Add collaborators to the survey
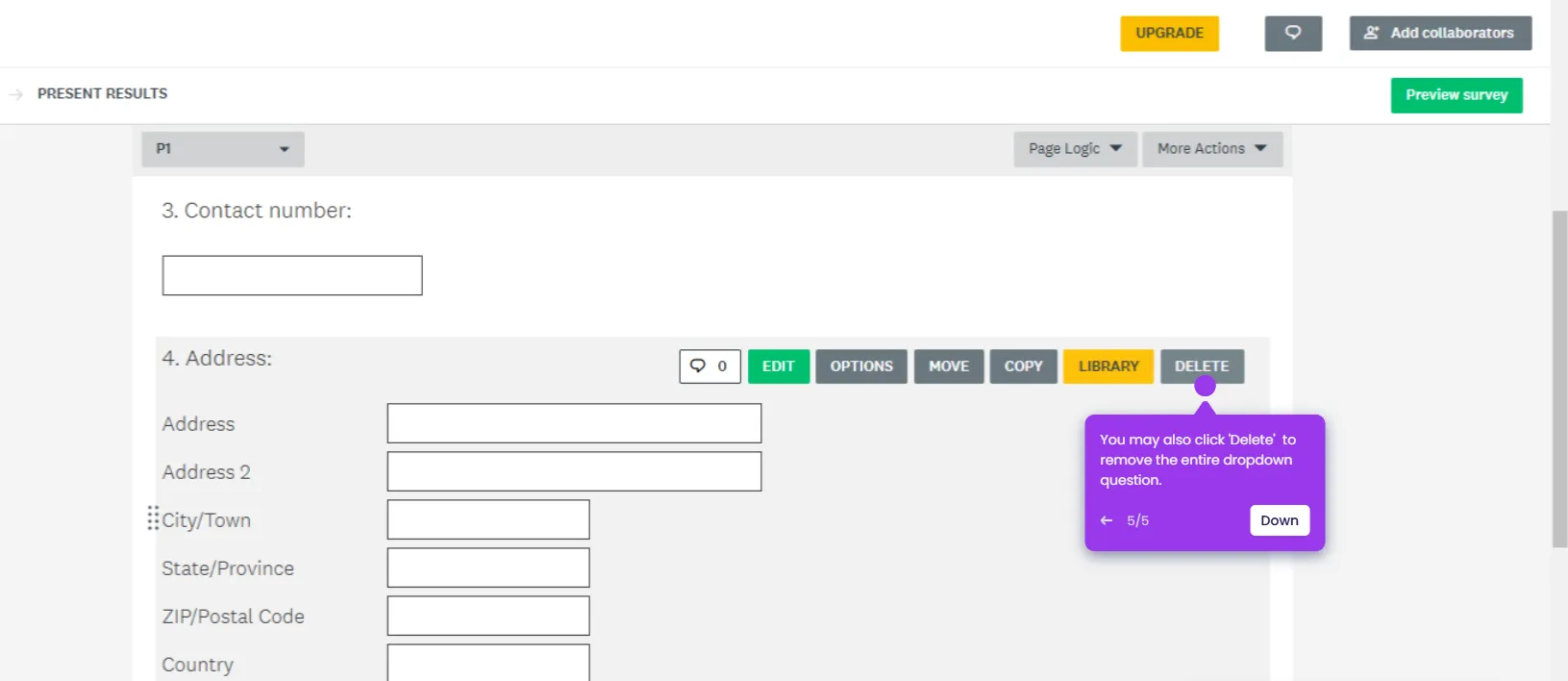 (1440, 34)
